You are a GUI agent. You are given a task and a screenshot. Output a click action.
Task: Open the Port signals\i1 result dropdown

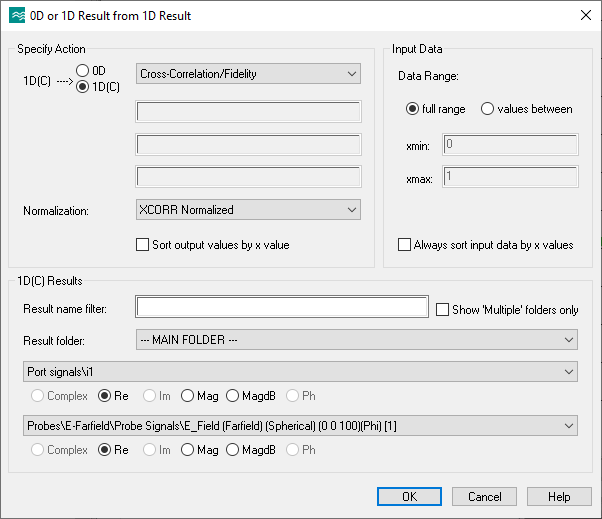coord(300,372)
